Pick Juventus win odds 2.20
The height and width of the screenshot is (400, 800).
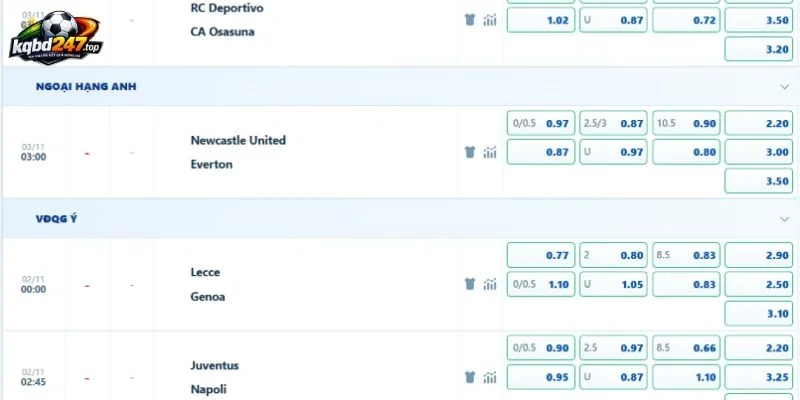point(759,348)
